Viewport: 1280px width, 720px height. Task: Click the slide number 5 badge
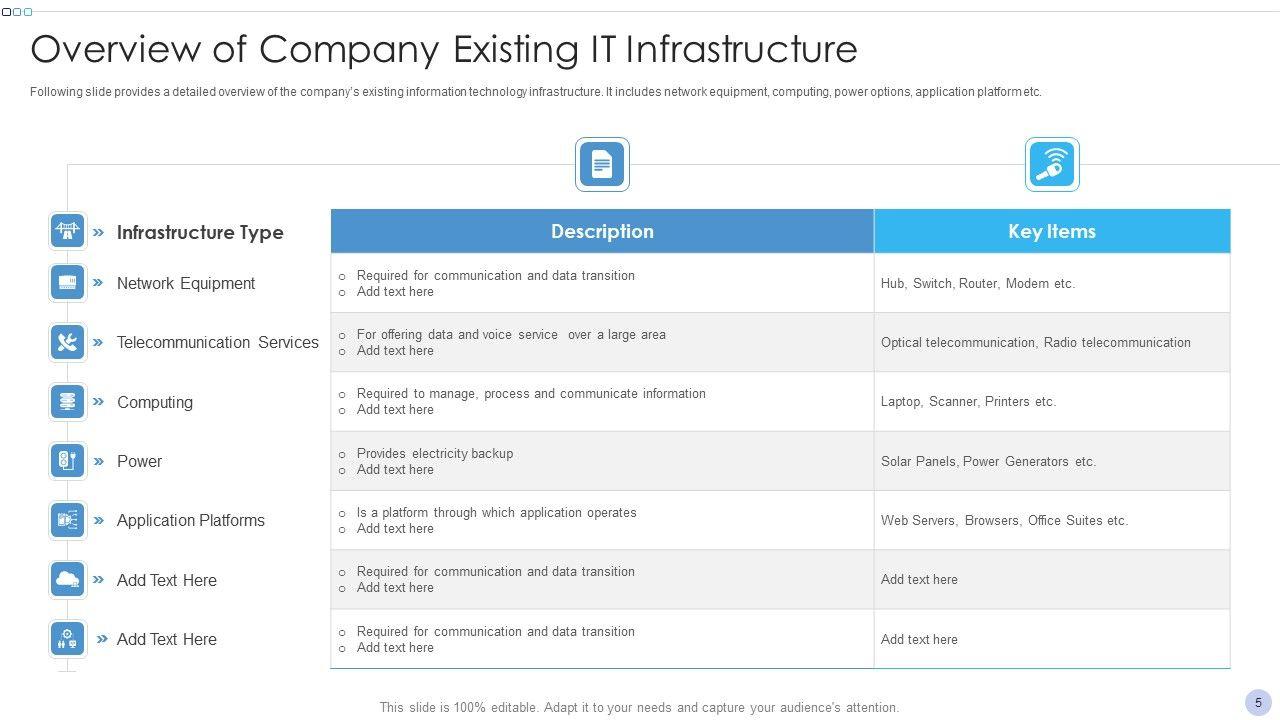coord(1258,702)
